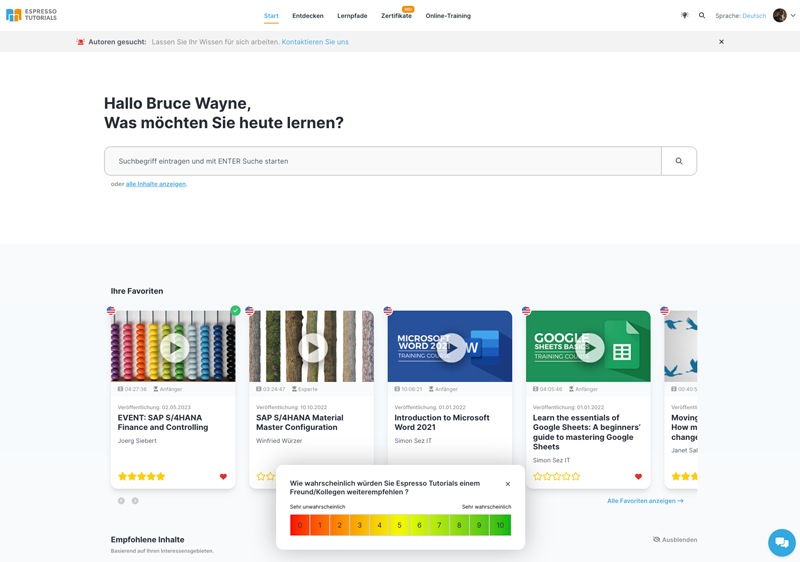Open the Zertifikate menu item
The height and width of the screenshot is (562, 800).
click(x=396, y=16)
